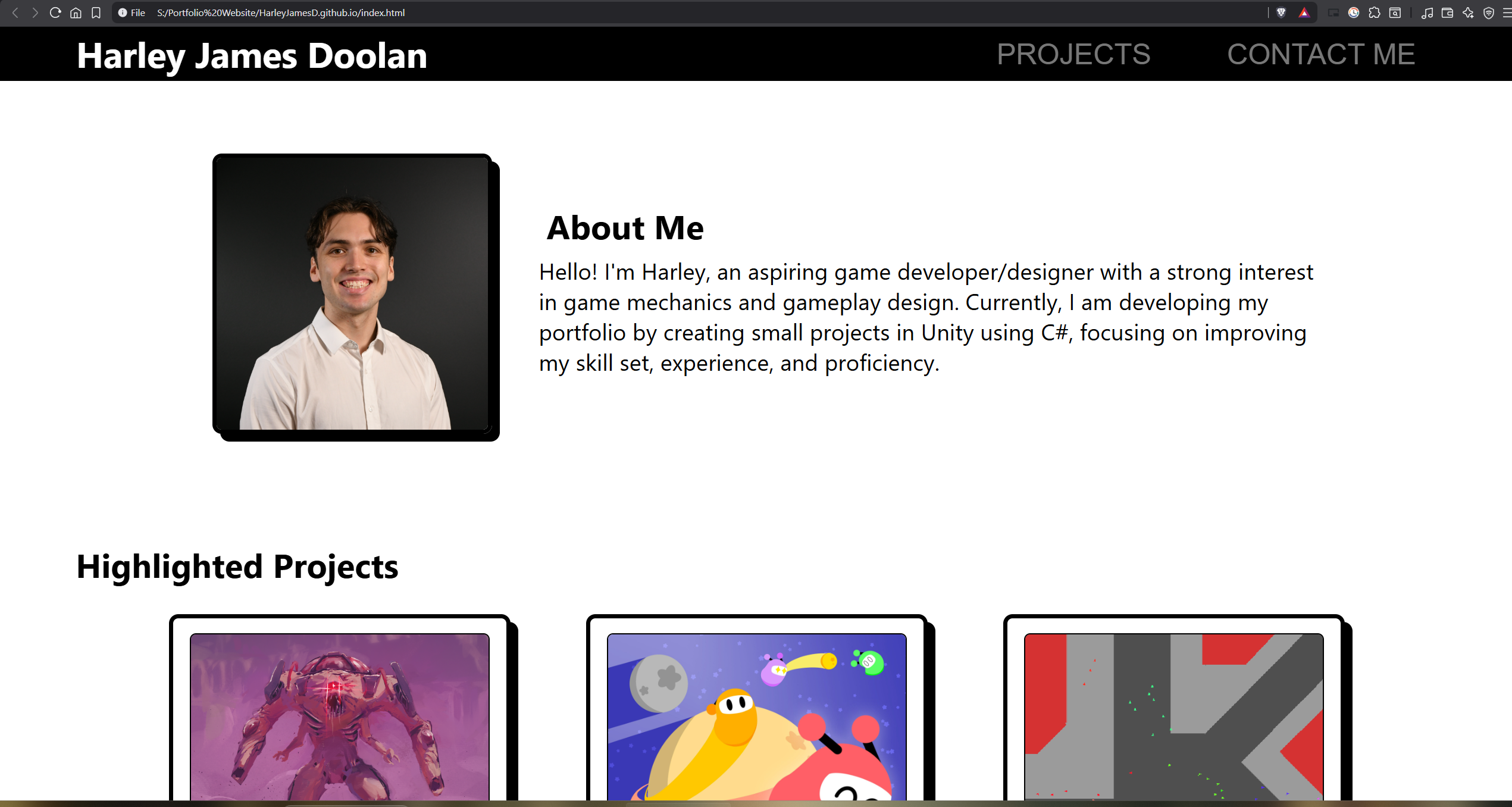The width and height of the screenshot is (1512, 807).
Task: Click the browser home icon
Action: [x=76, y=12]
